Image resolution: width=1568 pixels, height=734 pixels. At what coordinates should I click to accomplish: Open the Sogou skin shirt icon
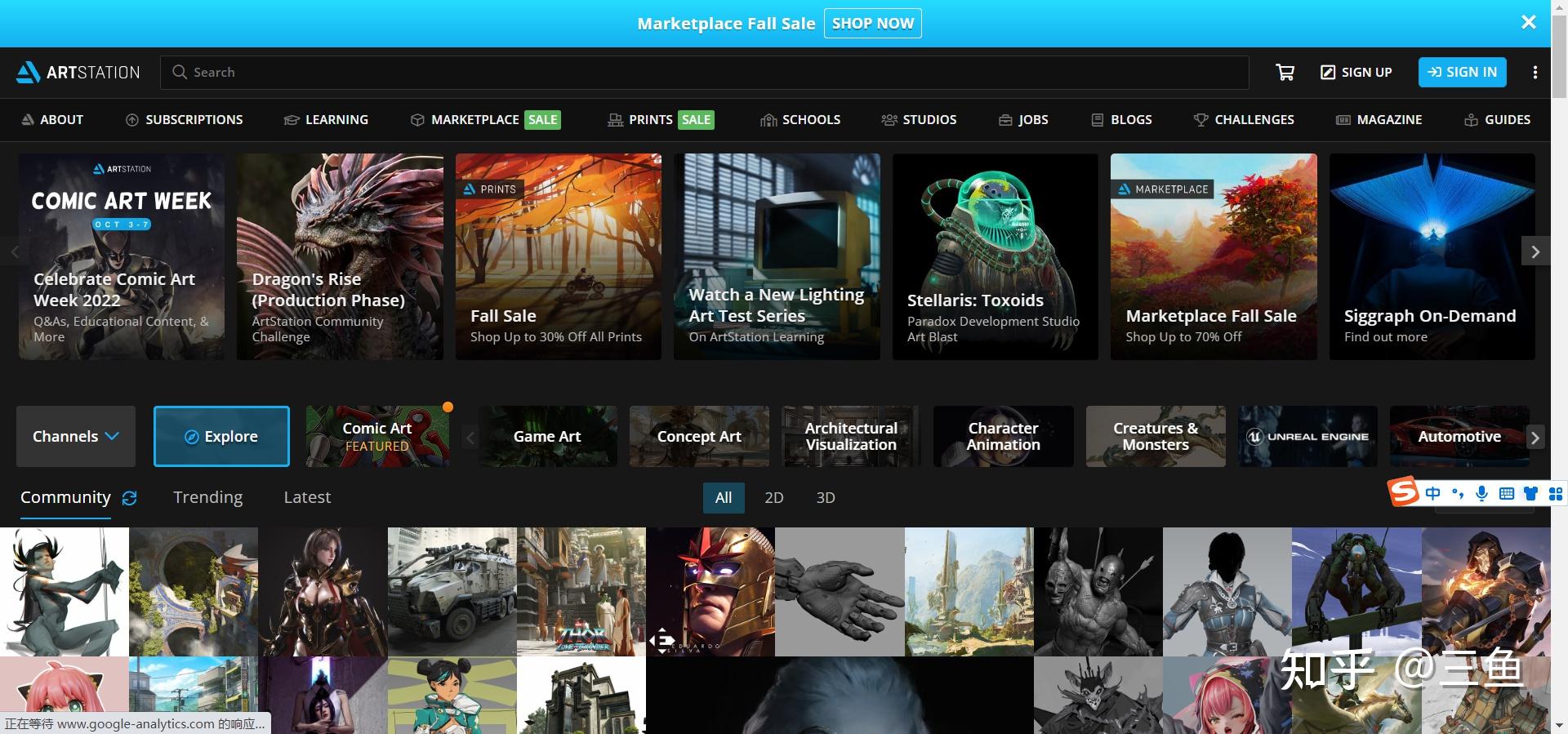pyautogui.click(x=1530, y=493)
